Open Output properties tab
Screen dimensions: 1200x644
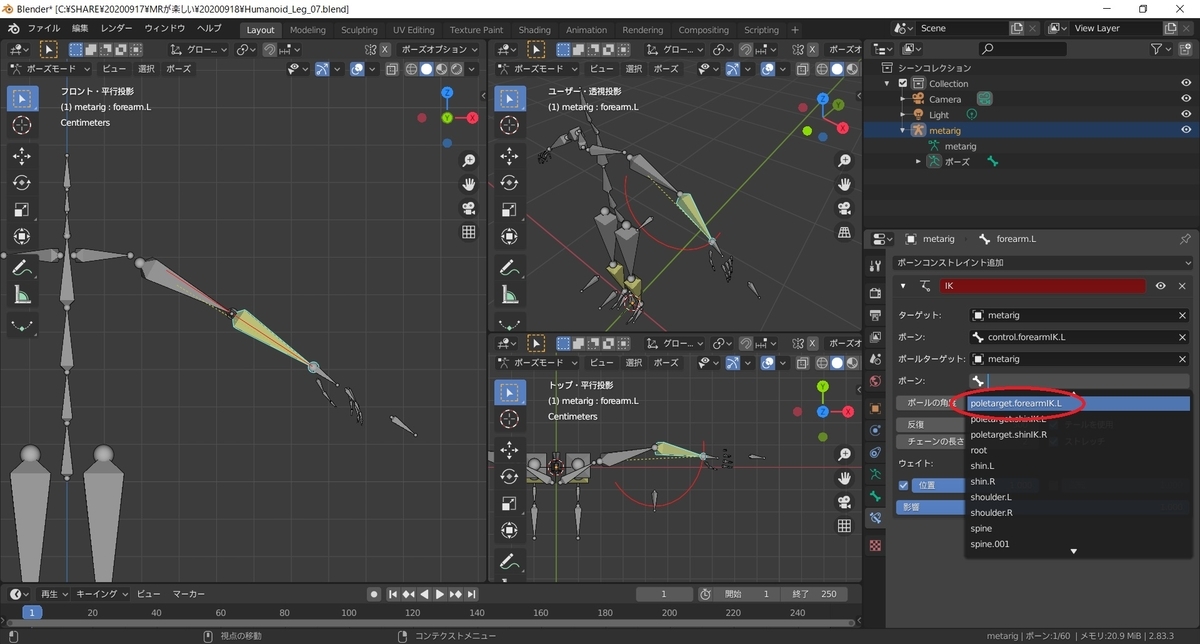pyautogui.click(x=876, y=315)
